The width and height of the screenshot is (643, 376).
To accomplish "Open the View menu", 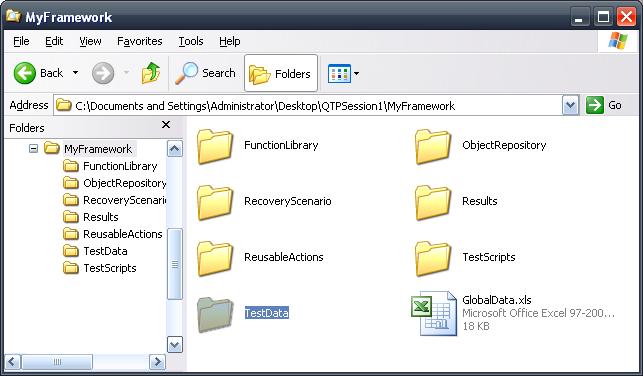I will (90, 41).
